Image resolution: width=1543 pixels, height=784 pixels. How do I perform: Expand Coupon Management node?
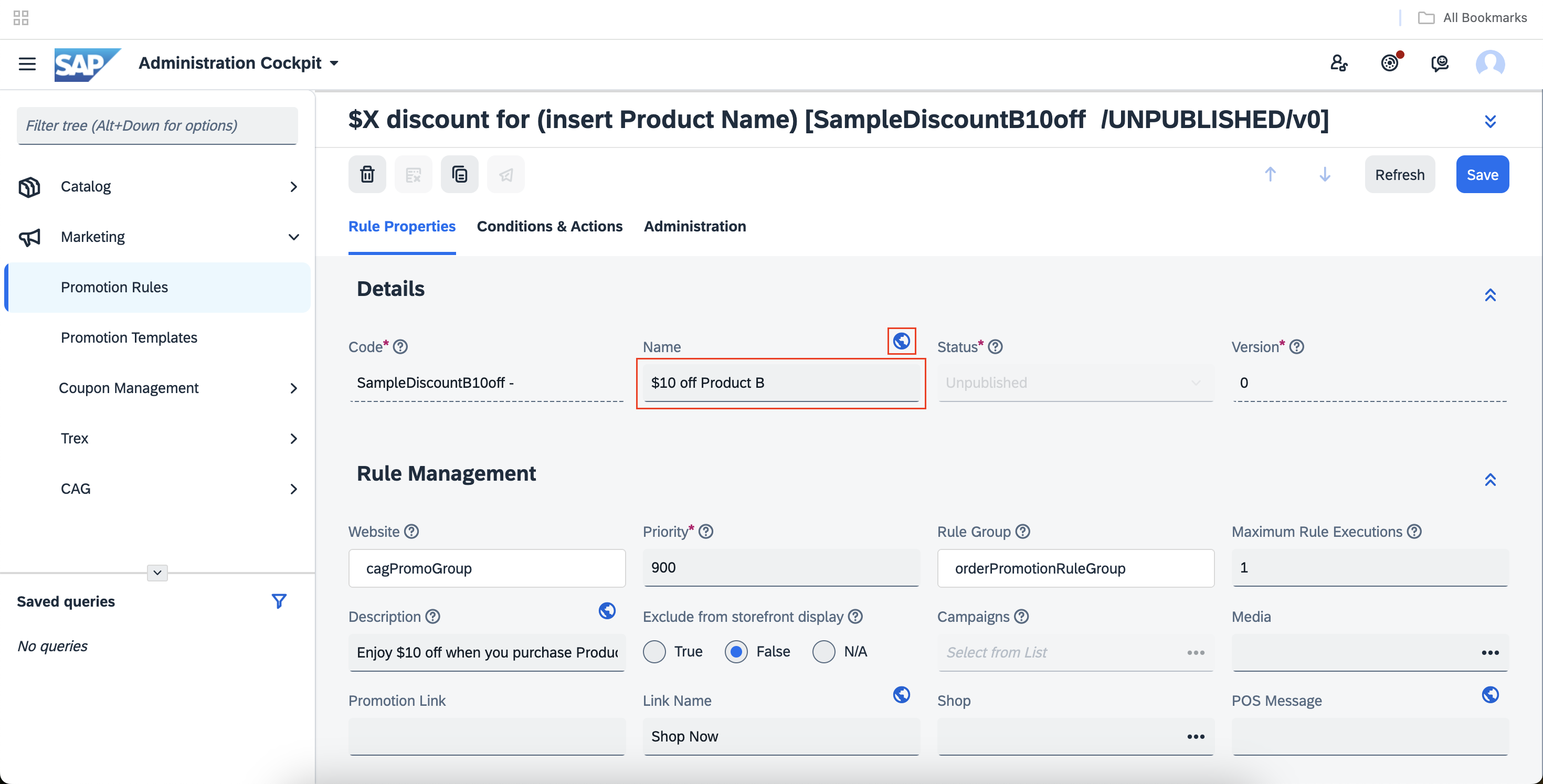point(293,388)
